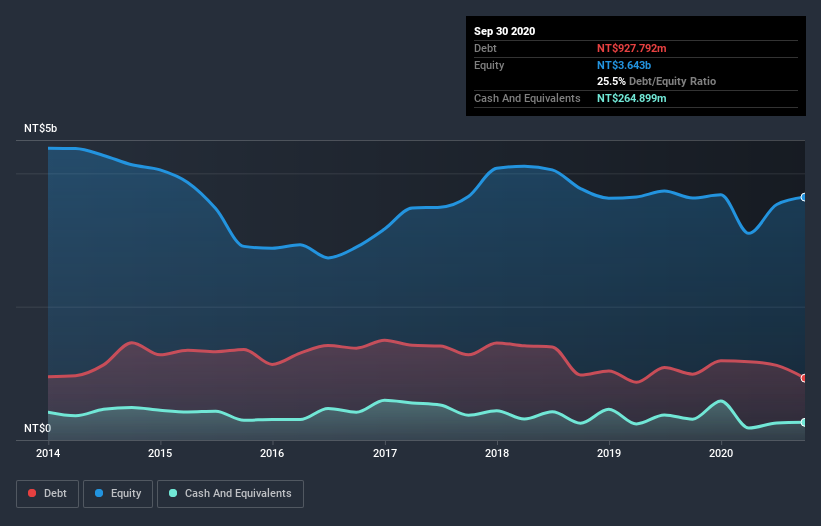Click the NT$5b y-axis label

(40, 128)
